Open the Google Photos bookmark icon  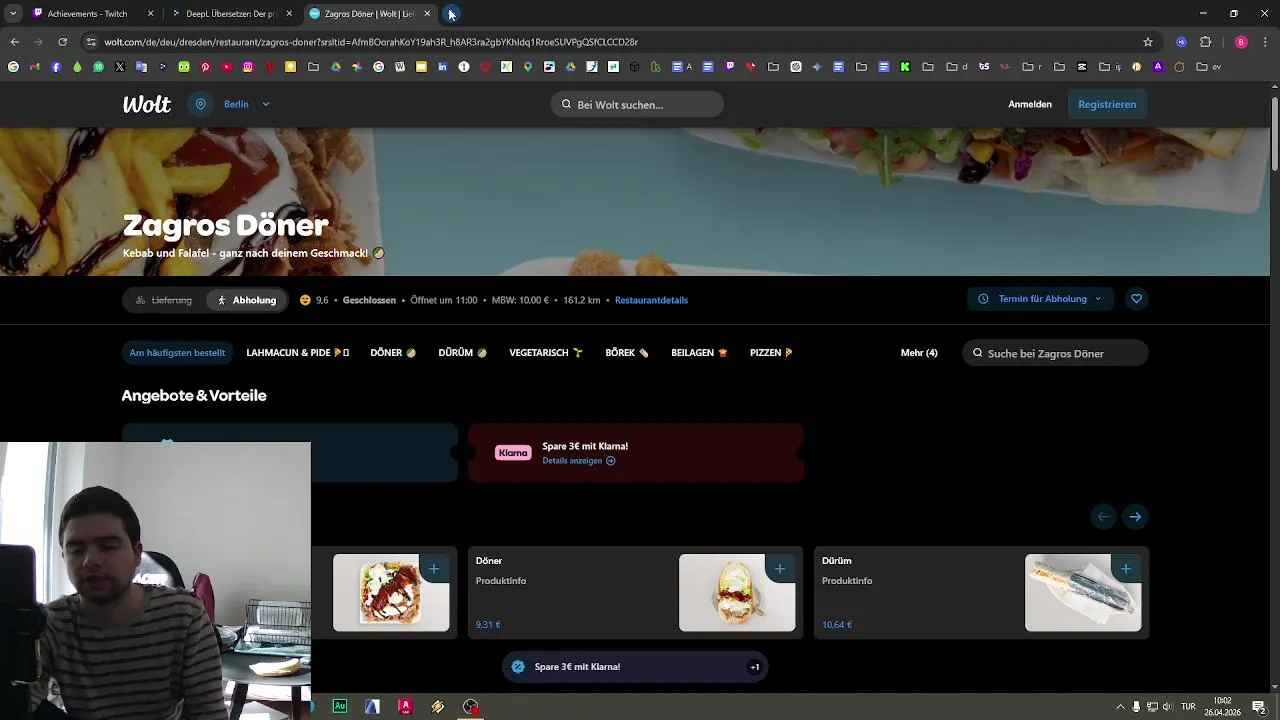(x=357, y=67)
